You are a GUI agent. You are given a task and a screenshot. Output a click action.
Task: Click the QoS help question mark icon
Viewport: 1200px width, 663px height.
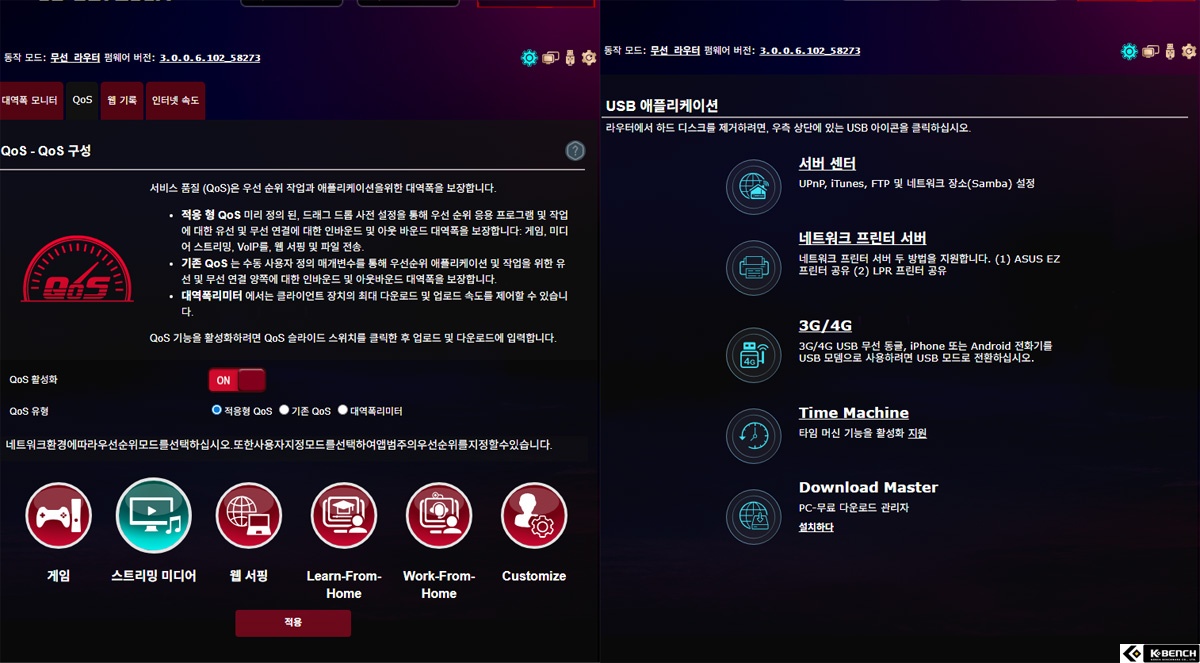tap(575, 151)
